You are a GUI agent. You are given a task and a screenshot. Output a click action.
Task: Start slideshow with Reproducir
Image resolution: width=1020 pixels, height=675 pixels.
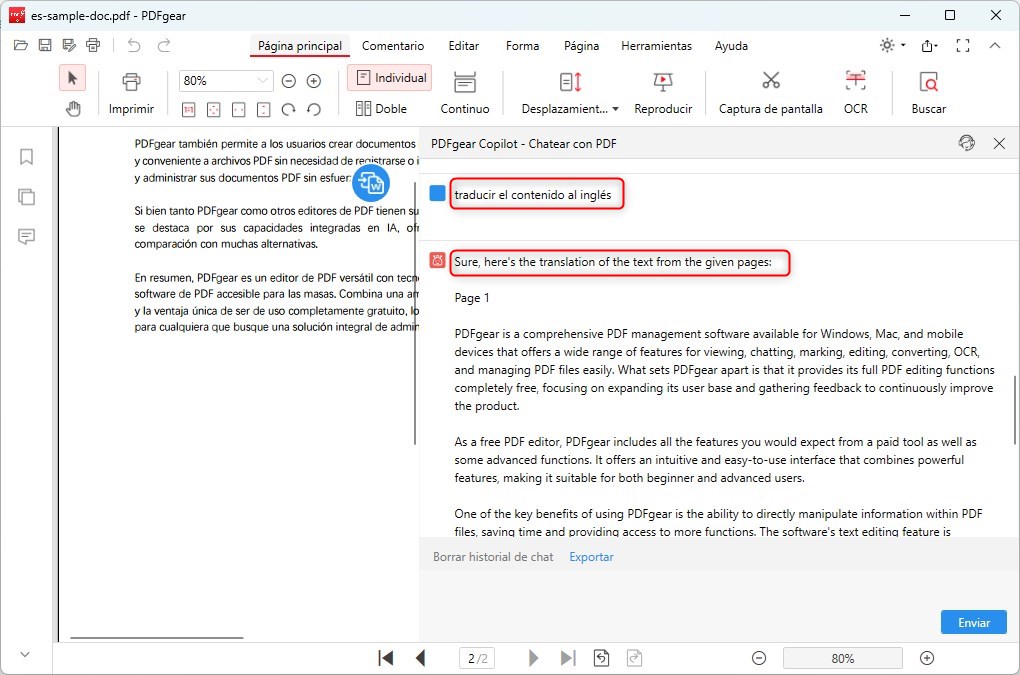[663, 94]
